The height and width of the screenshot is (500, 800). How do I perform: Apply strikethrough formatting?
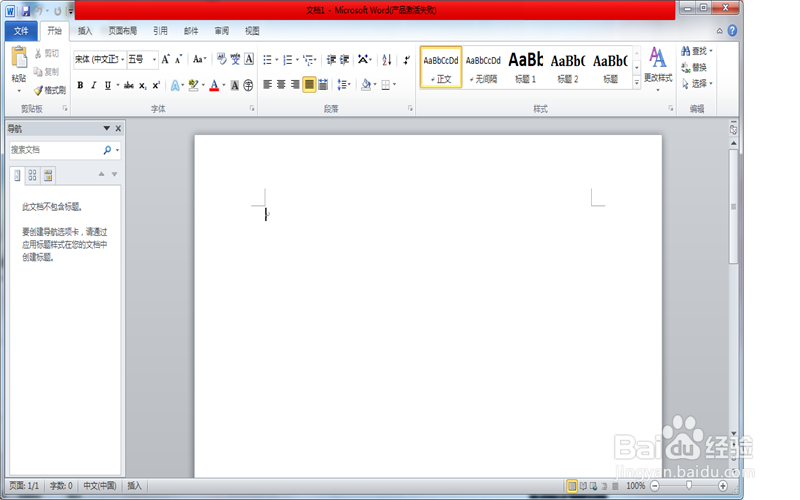(129, 85)
